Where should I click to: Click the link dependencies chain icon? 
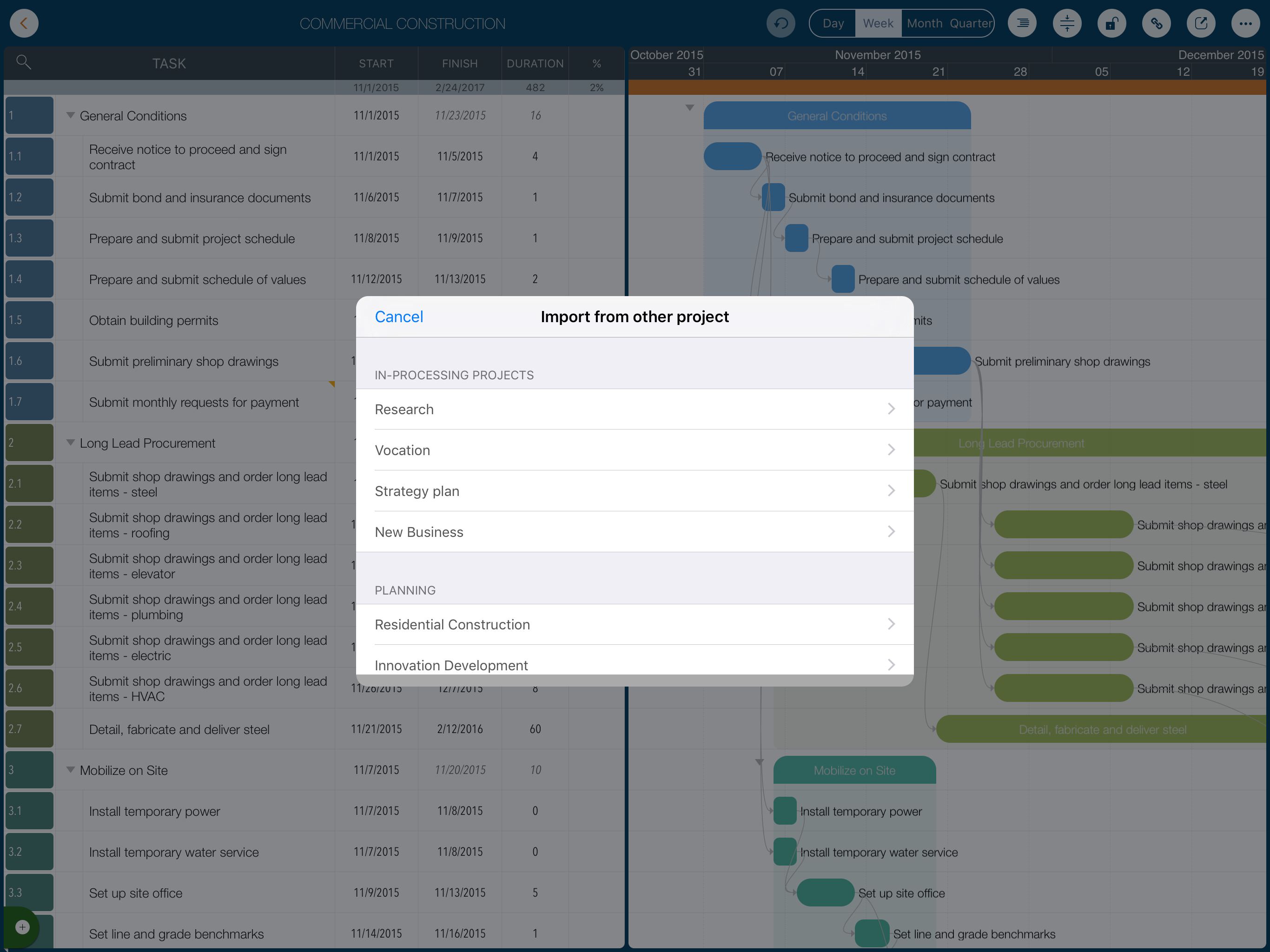pos(1156,24)
